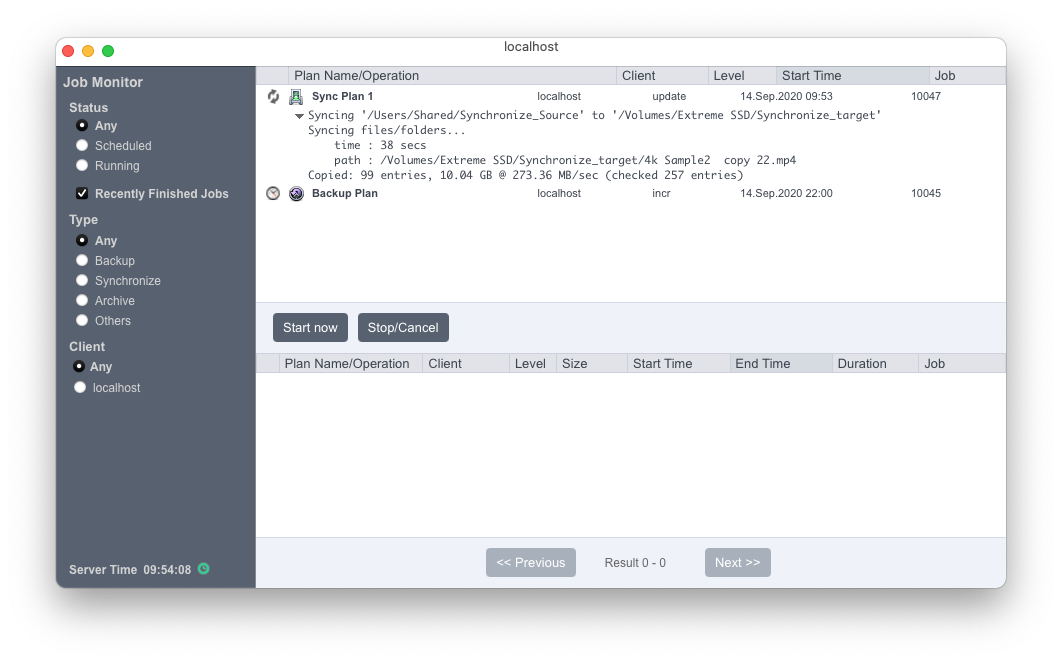Click the Job Monitor sidebar heading
Image resolution: width=1062 pixels, height=662 pixels.
click(x=103, y=82)
